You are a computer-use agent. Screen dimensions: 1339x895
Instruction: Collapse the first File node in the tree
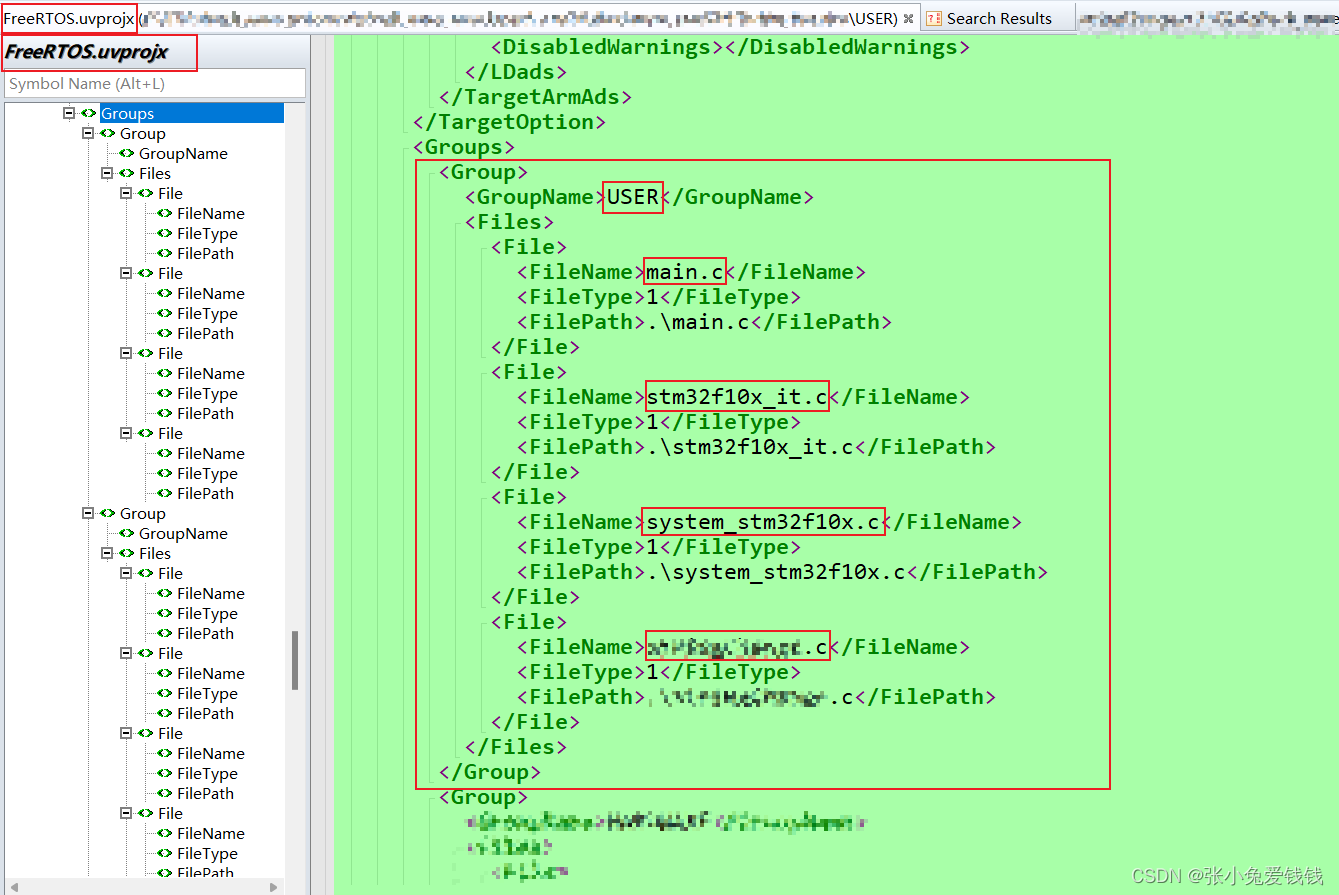126,193
